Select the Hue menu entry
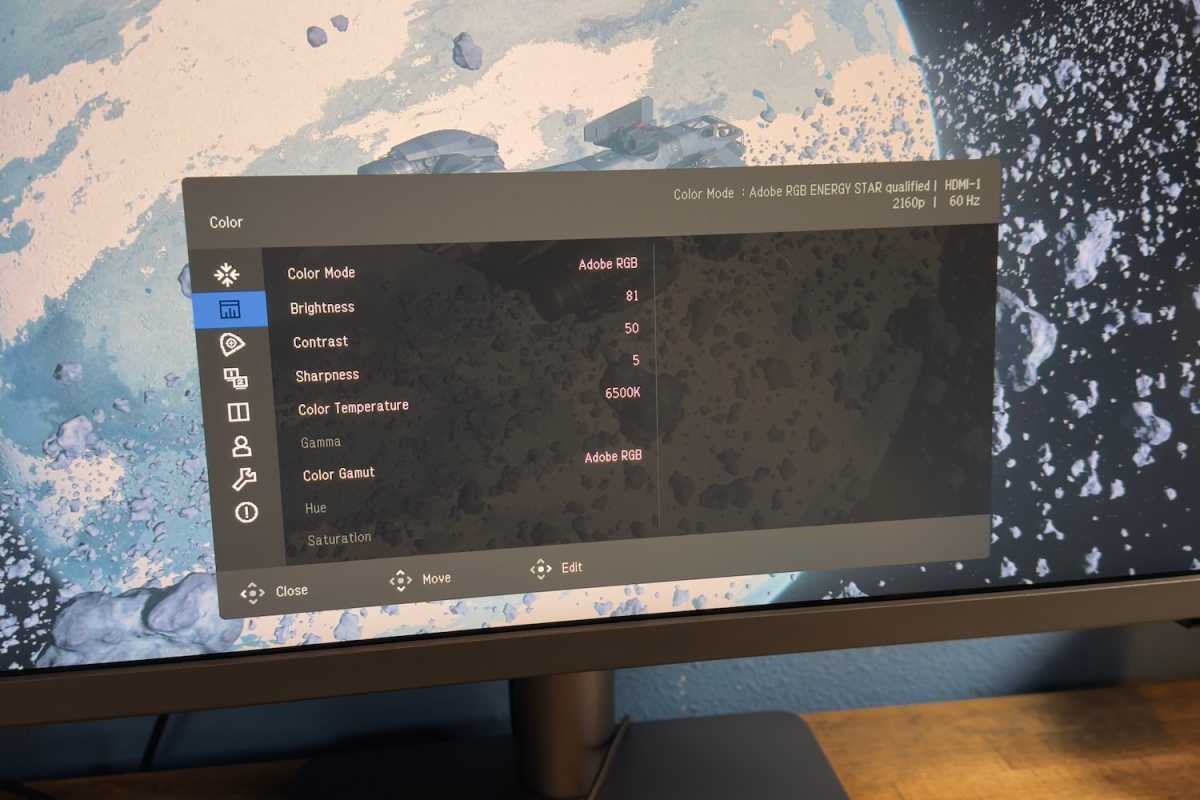This screenshot has height=800, width=1200. (x=315, y=507)
